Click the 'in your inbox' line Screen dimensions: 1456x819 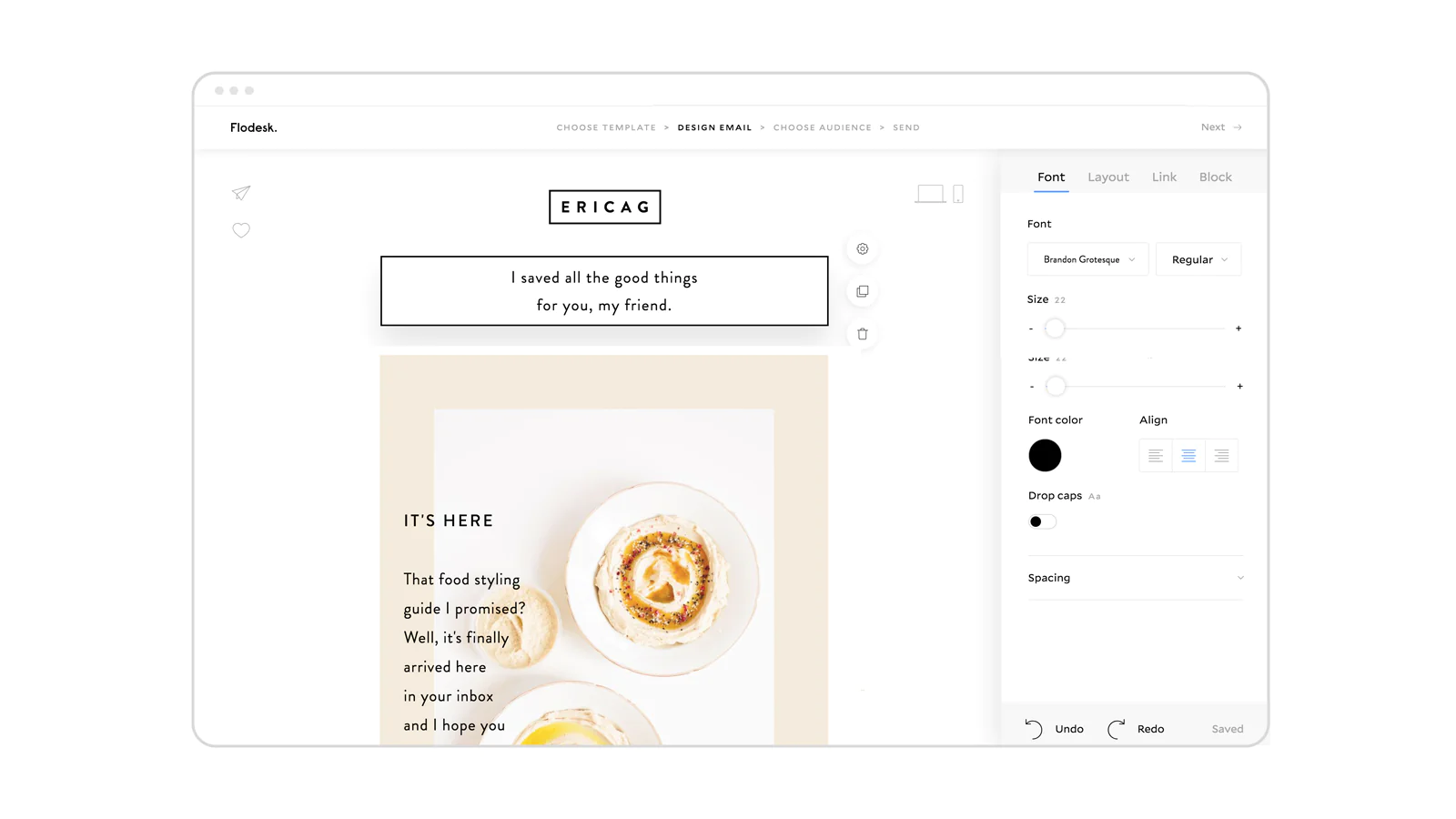(449, 696)
